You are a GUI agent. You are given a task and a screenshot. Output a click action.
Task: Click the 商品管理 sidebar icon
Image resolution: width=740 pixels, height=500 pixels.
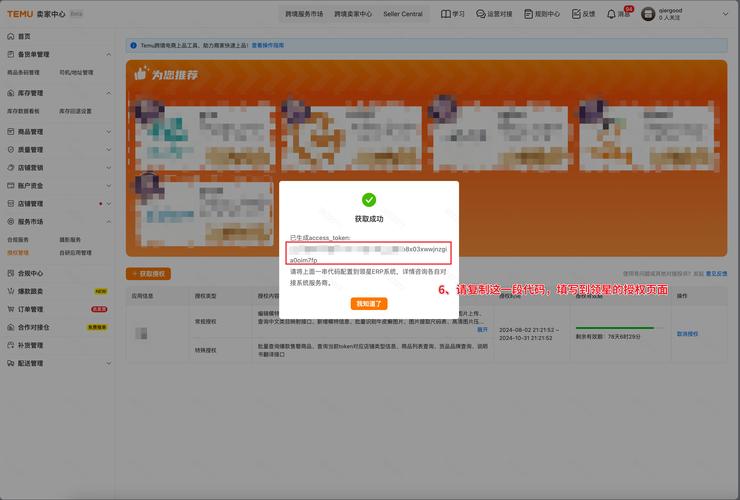pos(10,132)
